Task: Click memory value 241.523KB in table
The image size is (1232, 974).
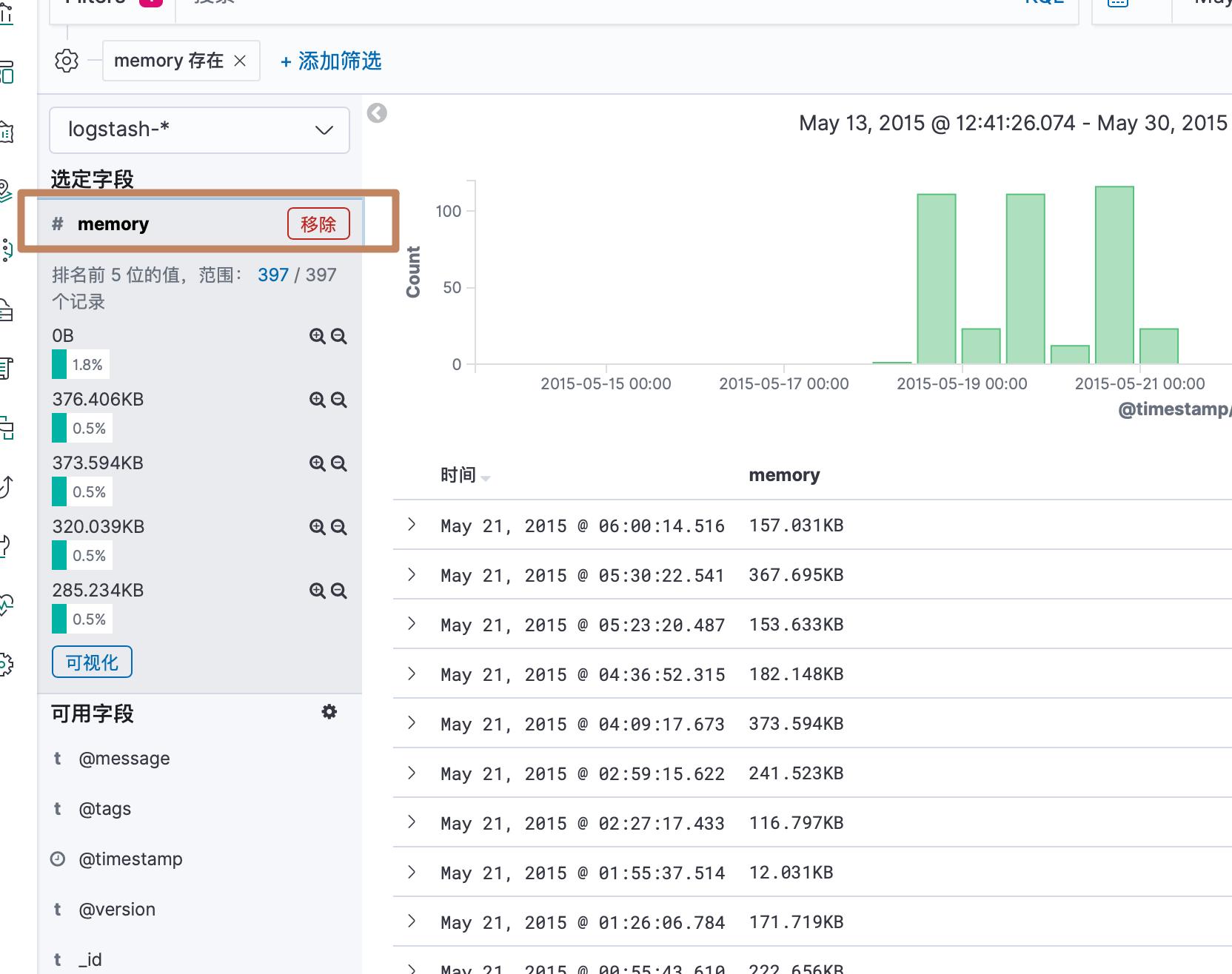Action: pos(796,773)
